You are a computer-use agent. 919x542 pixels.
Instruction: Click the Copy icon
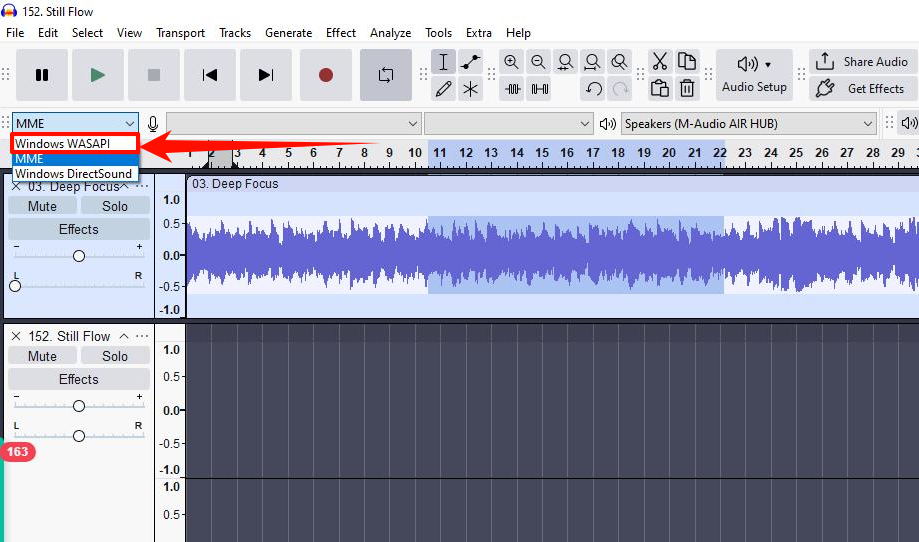(x=686, y=62)
